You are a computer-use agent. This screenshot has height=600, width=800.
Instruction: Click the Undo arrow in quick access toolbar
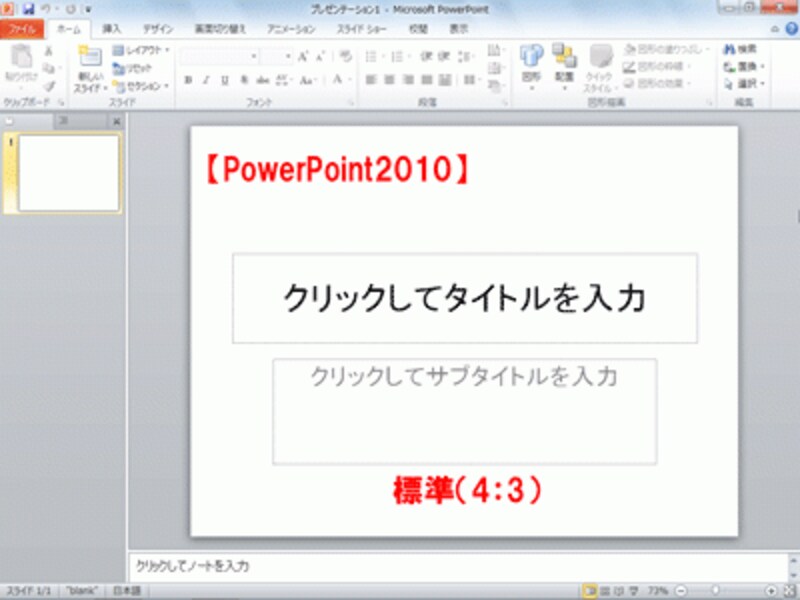point(47,9)
